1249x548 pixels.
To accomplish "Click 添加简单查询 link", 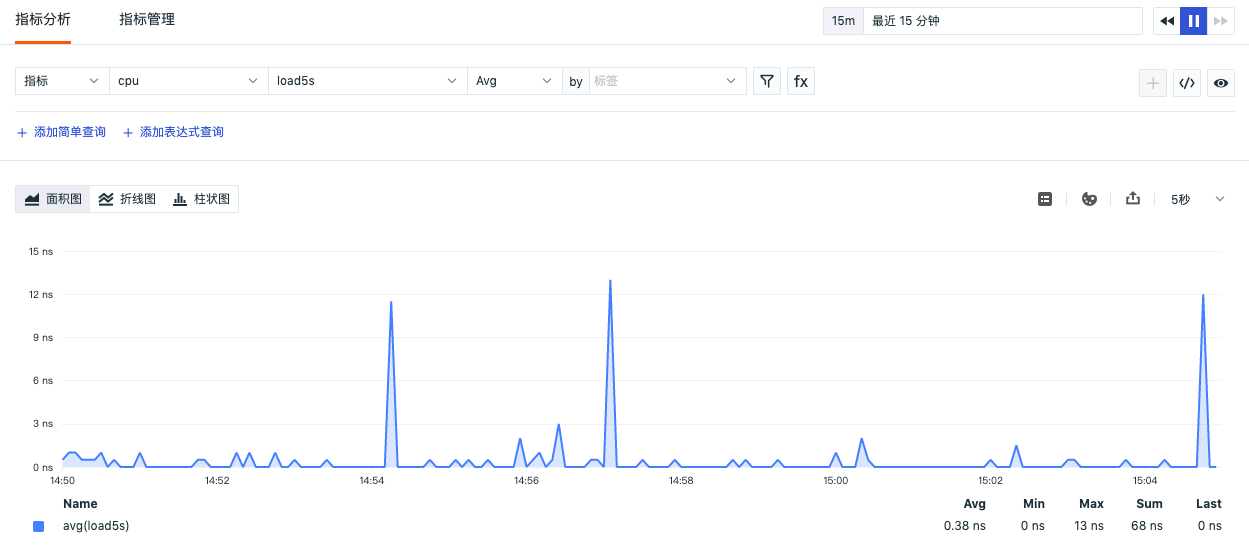I will pos(61,132).
